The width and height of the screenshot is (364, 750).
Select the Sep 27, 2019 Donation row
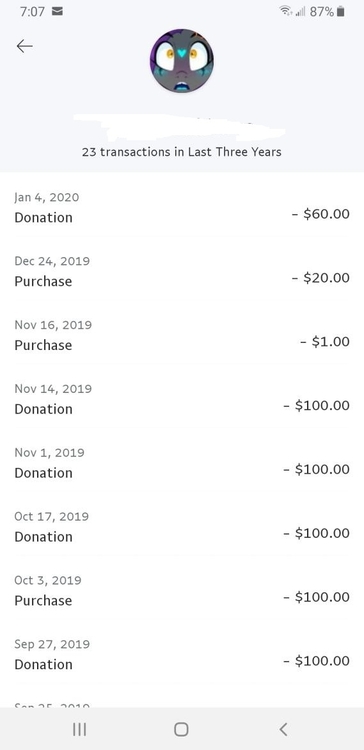(x=182, y=654)
